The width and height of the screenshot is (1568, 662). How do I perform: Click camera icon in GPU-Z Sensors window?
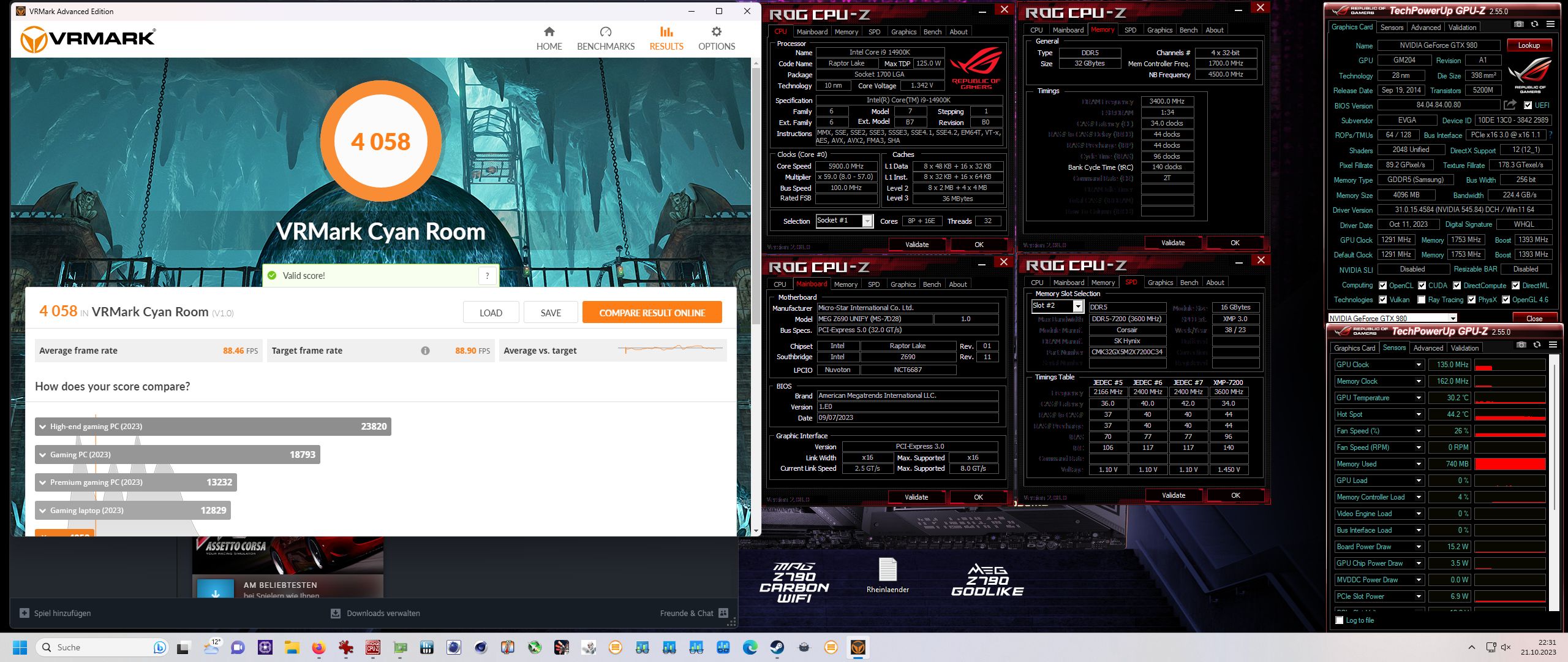tap(1521, 345)
